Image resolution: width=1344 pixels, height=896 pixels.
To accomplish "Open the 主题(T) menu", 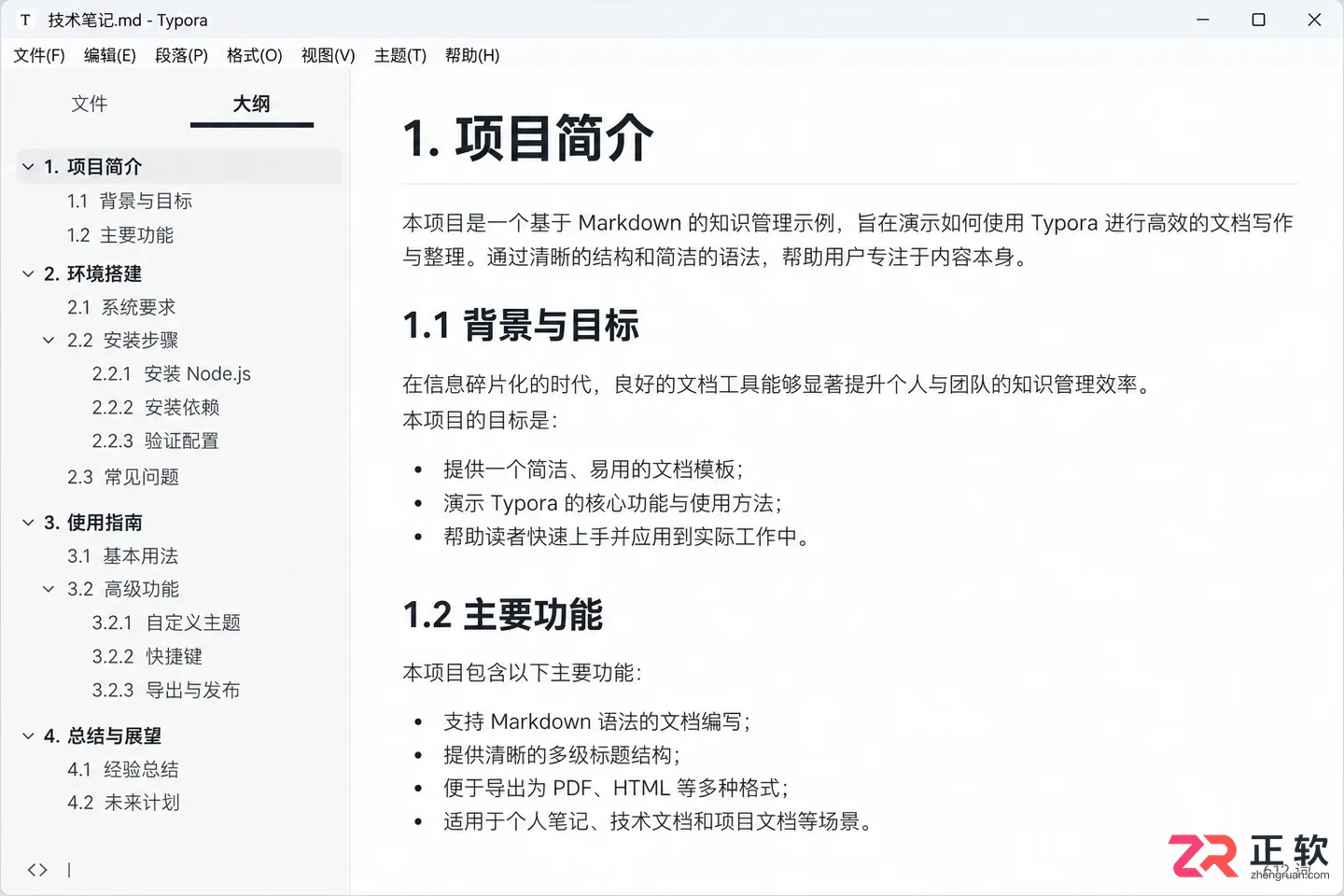I will (x=400, y=56).
